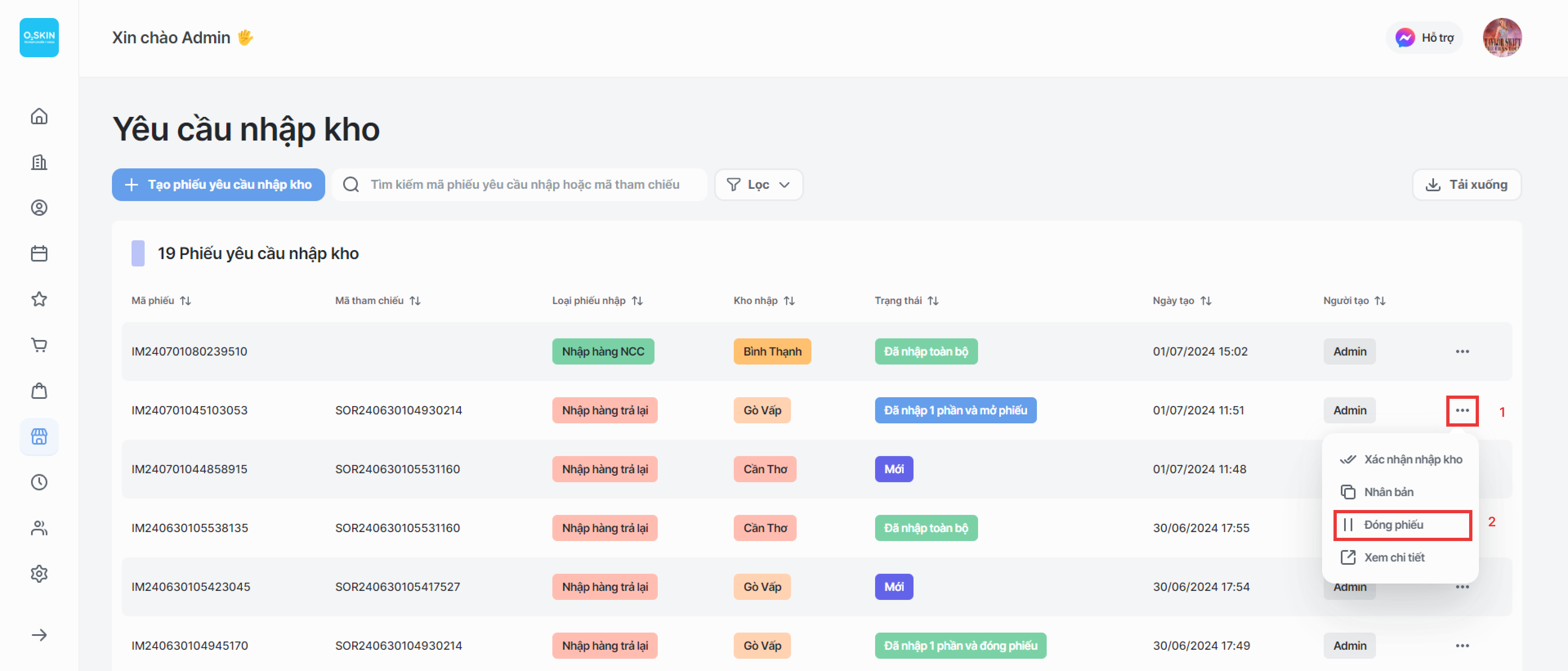The width and height of the screenshot is (1568, 671).
Task: Click the building icon in sidebar
Action: click(x=39, y=162)
